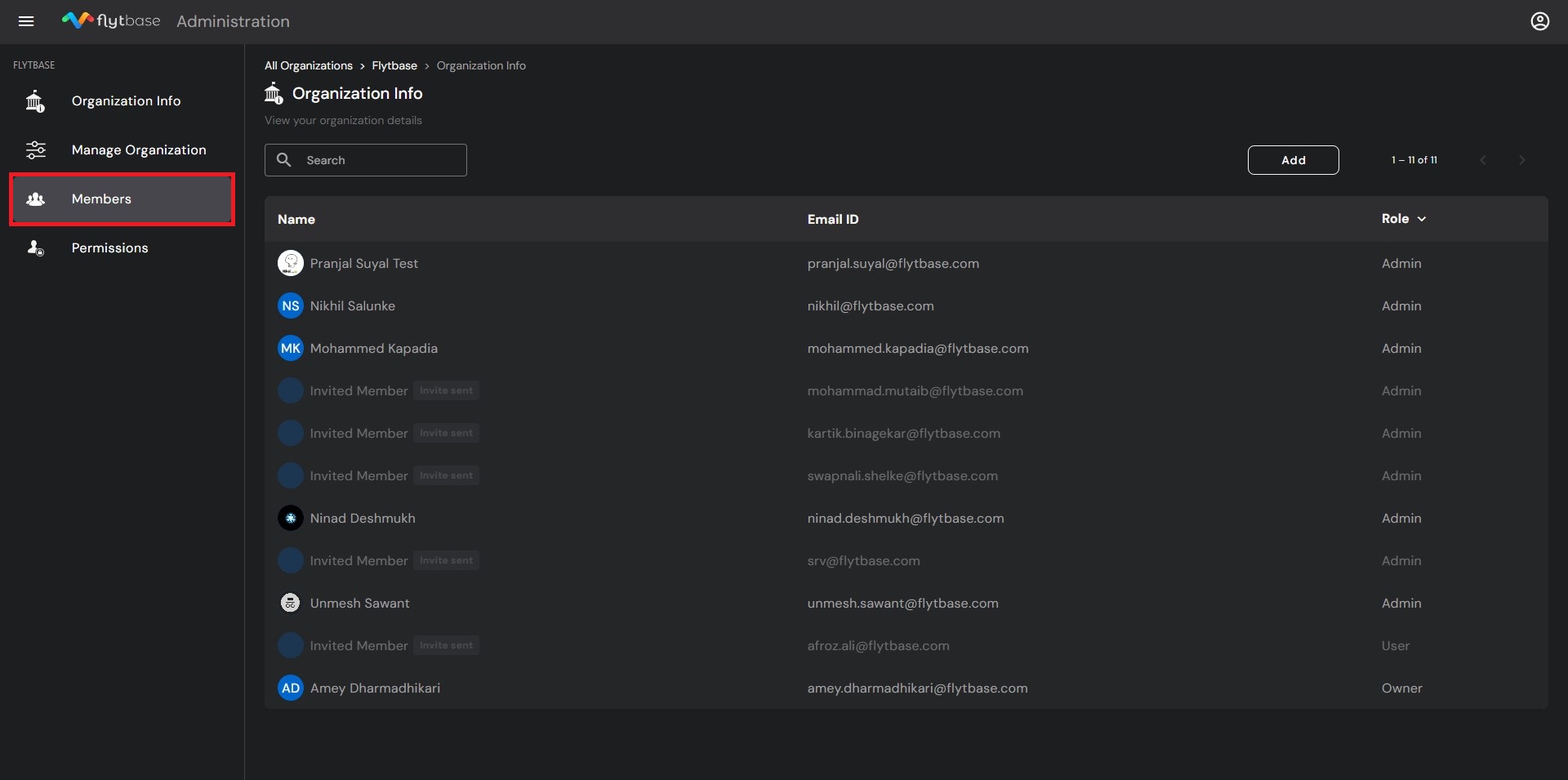
Task: Click the Flytbase breadcrumb link
Action: pos(394,65)
